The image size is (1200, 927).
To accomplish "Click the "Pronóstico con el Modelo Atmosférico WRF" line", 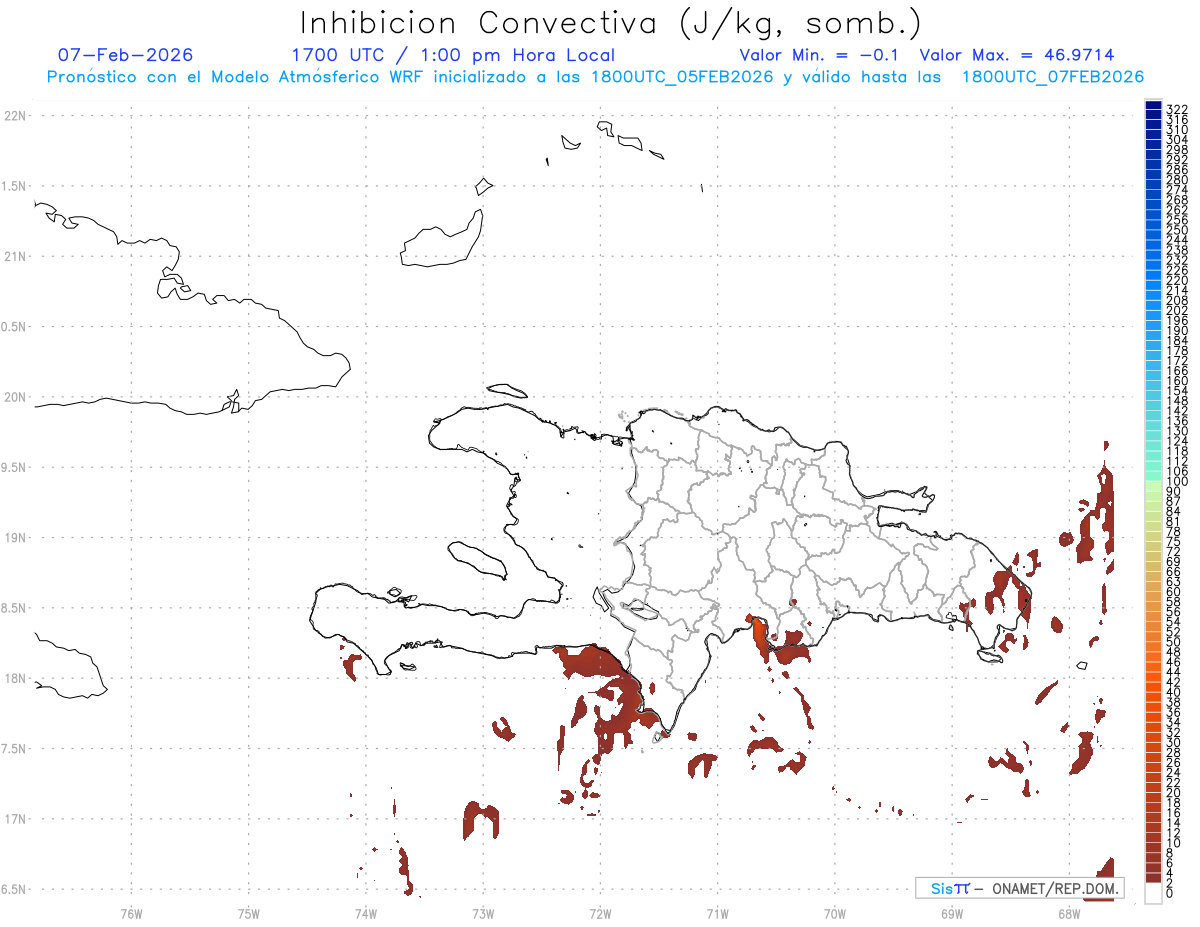I will click(x=595, y=77).
